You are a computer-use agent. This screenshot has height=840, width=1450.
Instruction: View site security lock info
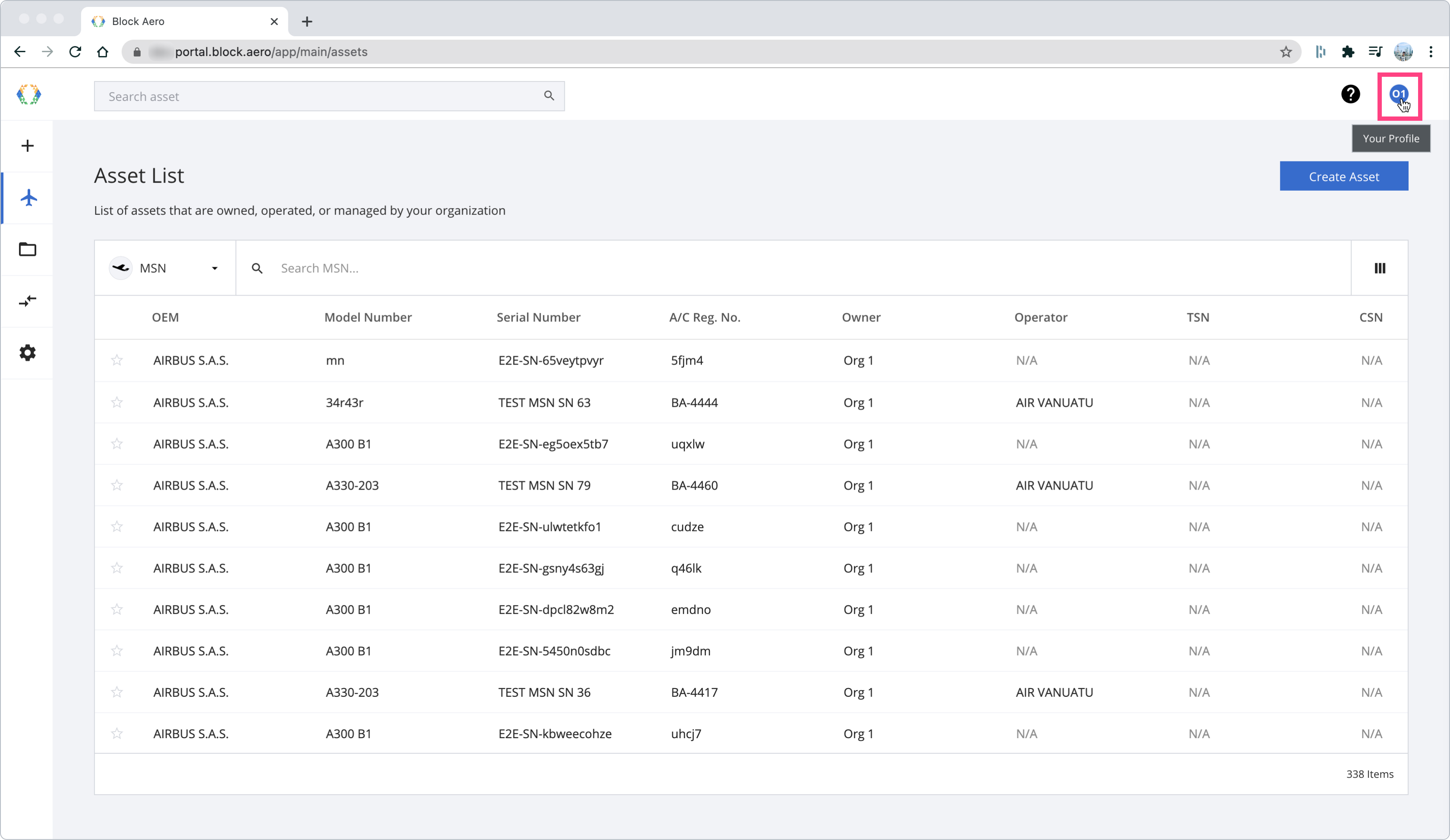pyautogui.click(x=137, y=52)
